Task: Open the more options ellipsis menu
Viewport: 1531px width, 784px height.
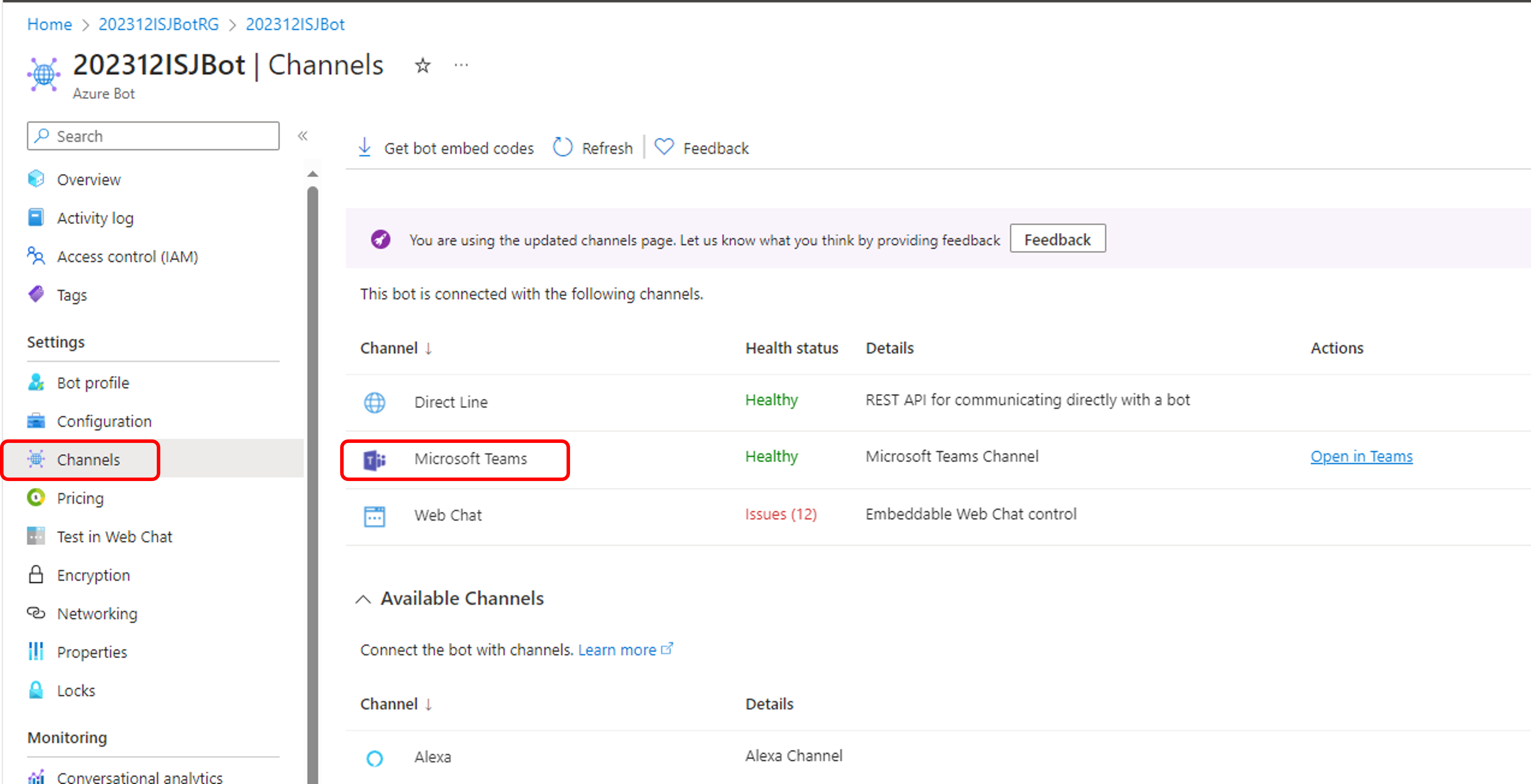Action: tap(461, 65)
